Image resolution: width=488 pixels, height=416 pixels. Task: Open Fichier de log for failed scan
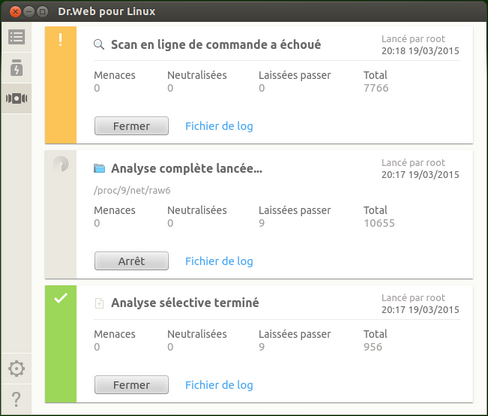click(219, 126)
